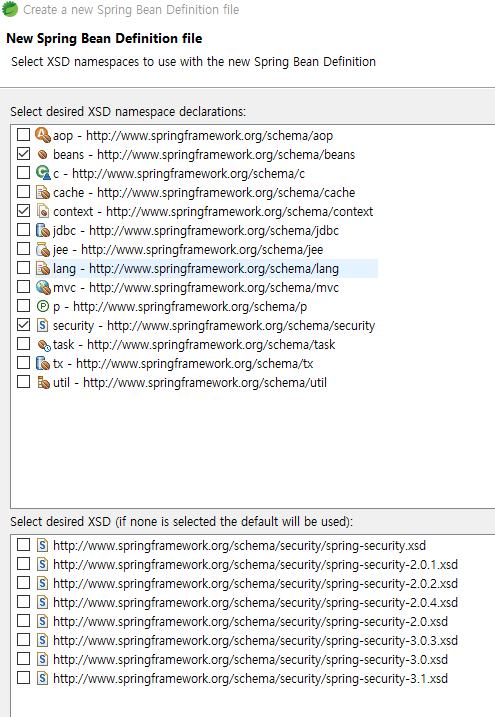Click icon beside spring-security-2.0.4.xsd

(x=43, y=602)
